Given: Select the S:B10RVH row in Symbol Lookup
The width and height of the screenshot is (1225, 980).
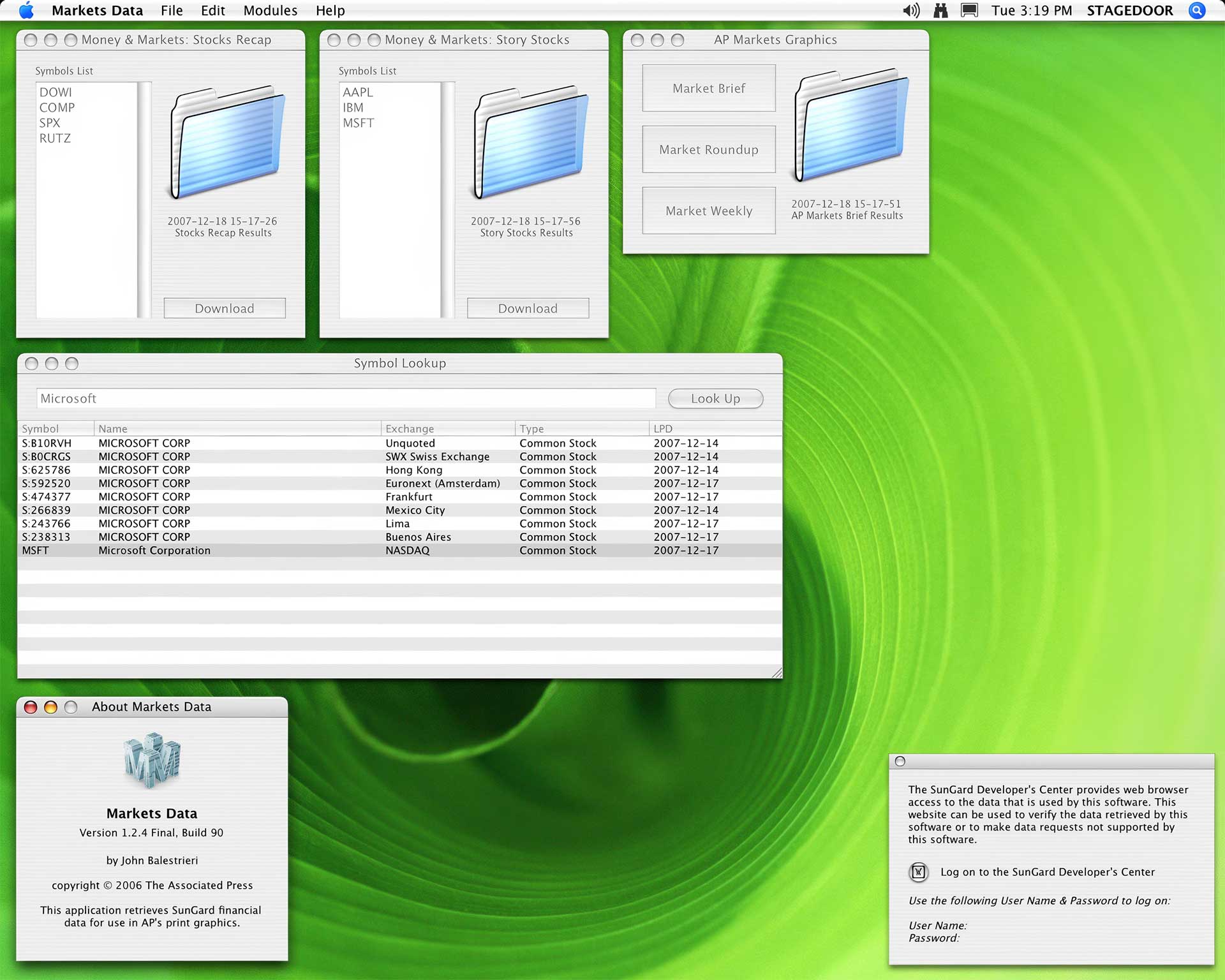Looking at the screenshot, I should 400,443.
